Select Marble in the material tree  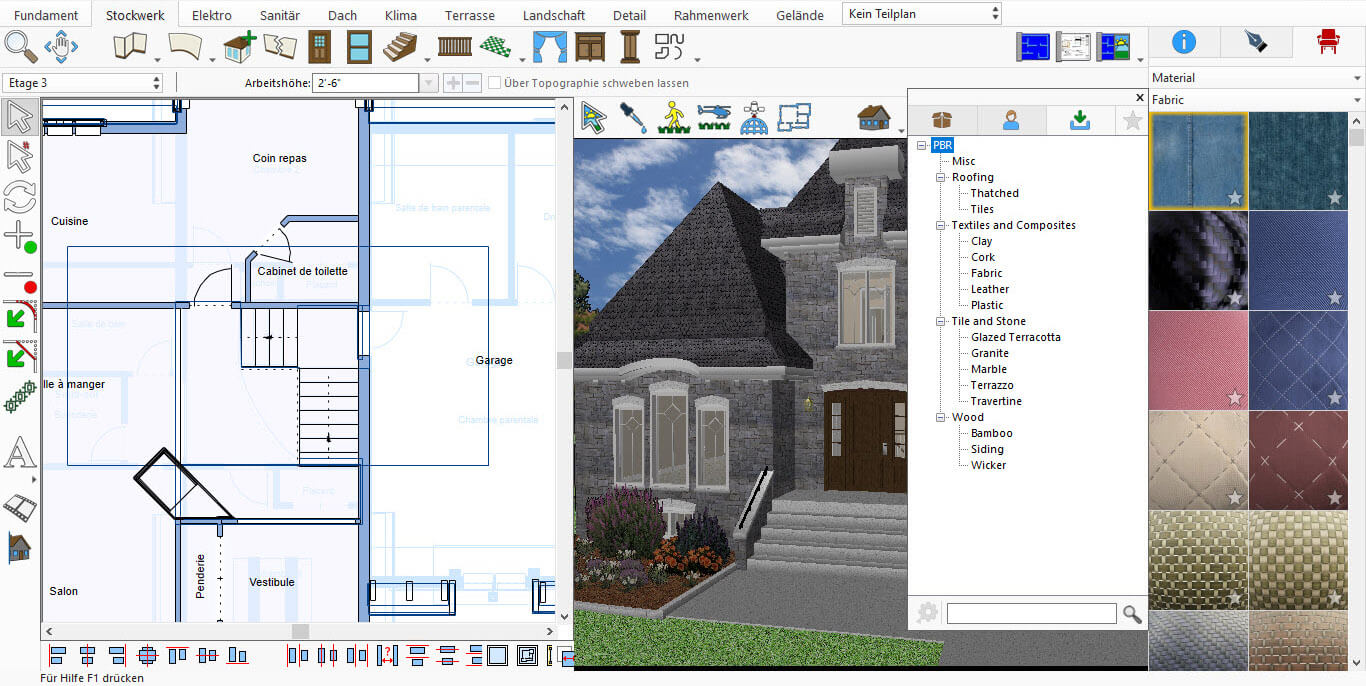pyautogui.click(x=989, y=369)
